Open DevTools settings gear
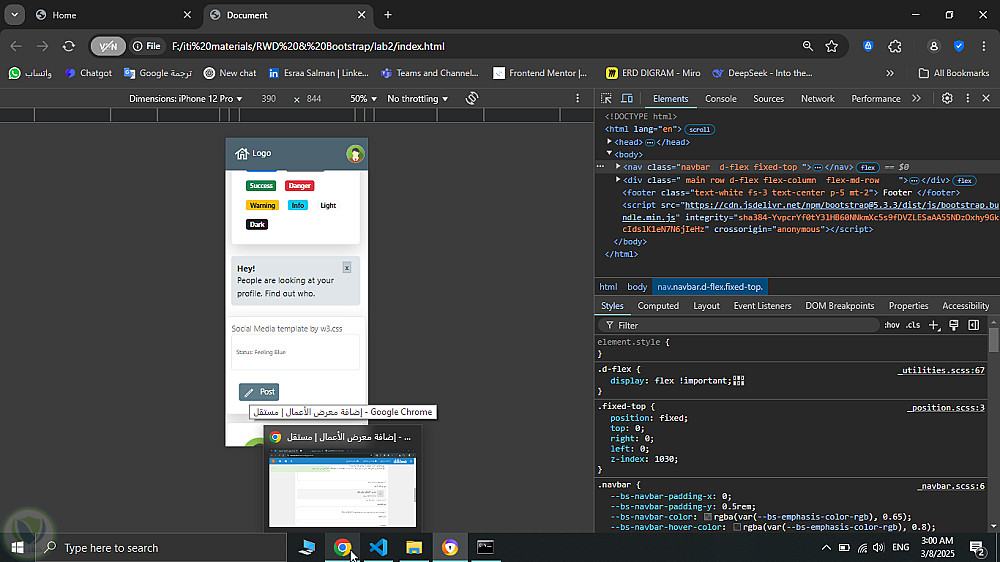Viewport: 1000px width, 562px height. 947,98
